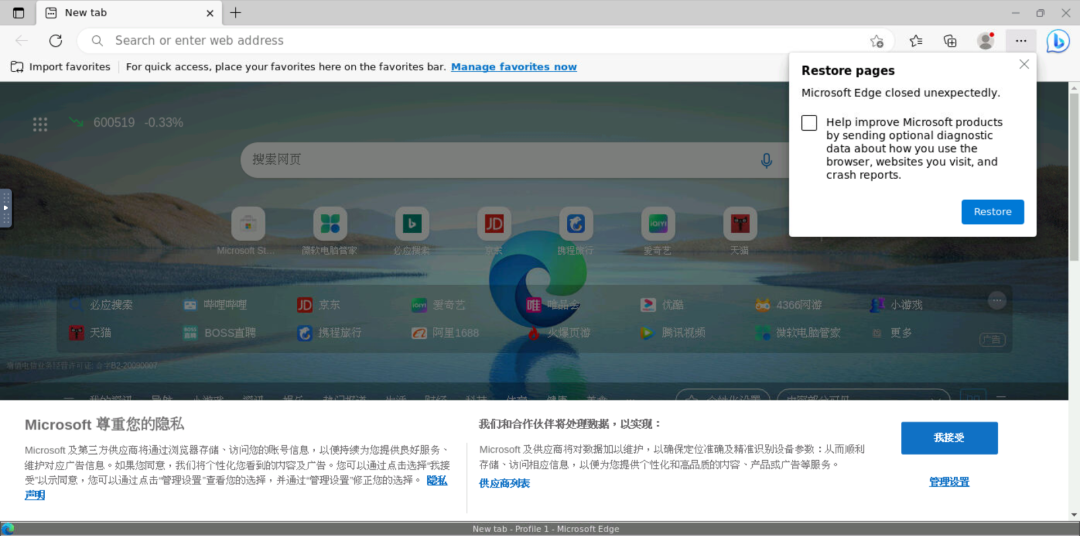Restore down the browser window
Viewport: 1080px width, 536px height.
click(1040, 12)
